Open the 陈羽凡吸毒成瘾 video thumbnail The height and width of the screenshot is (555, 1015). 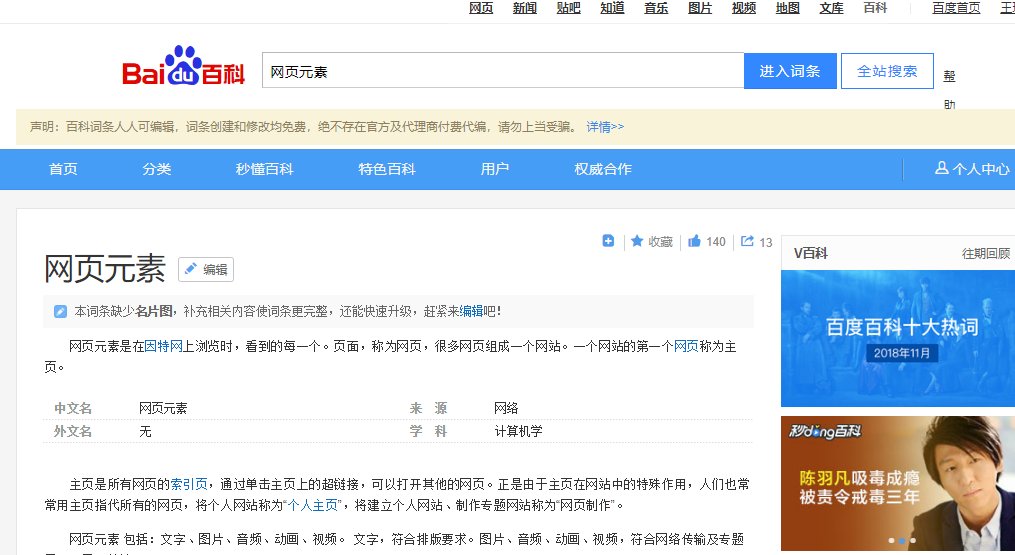tap(898, 483)
